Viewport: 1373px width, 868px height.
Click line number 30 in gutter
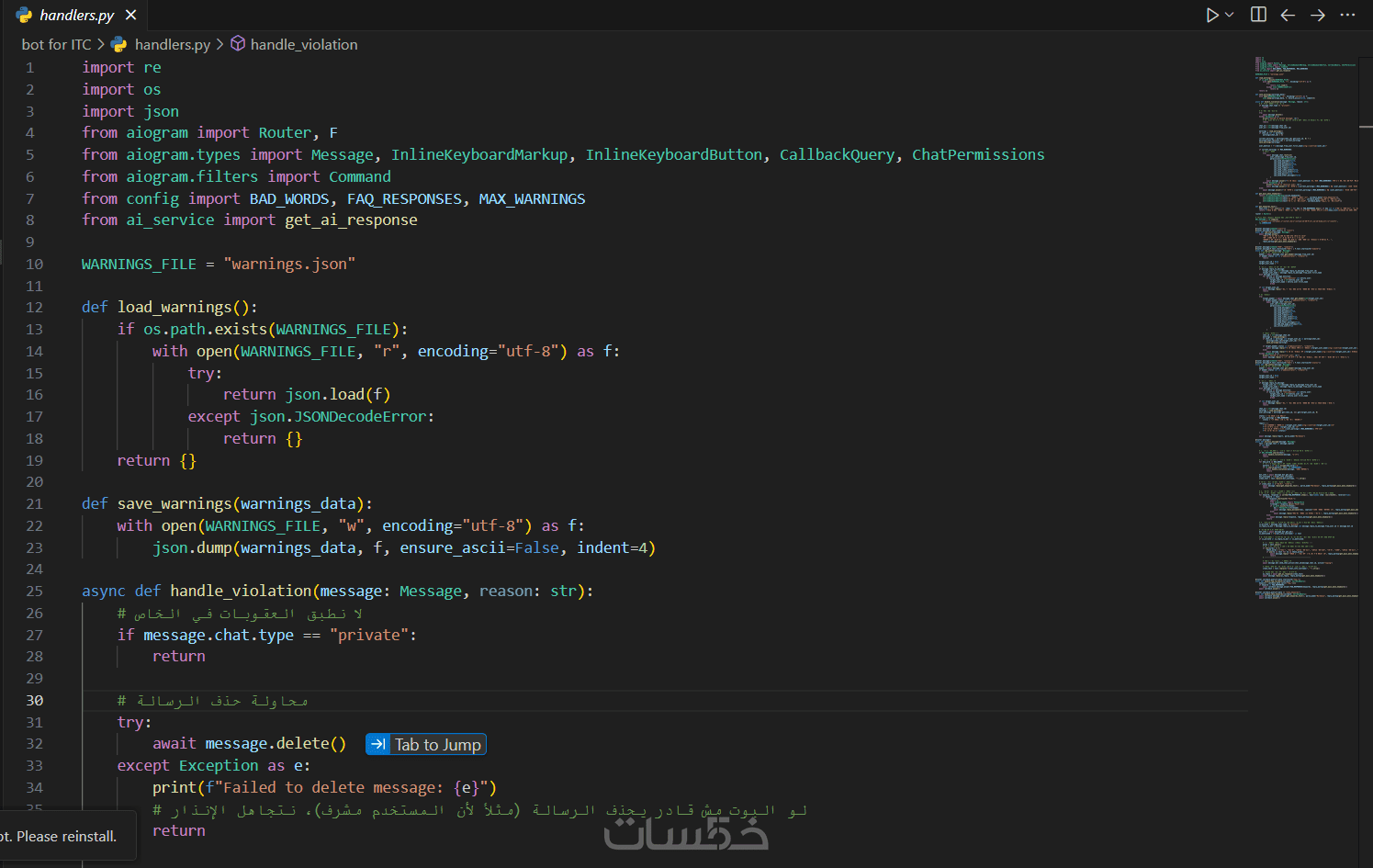pos(34,700)
